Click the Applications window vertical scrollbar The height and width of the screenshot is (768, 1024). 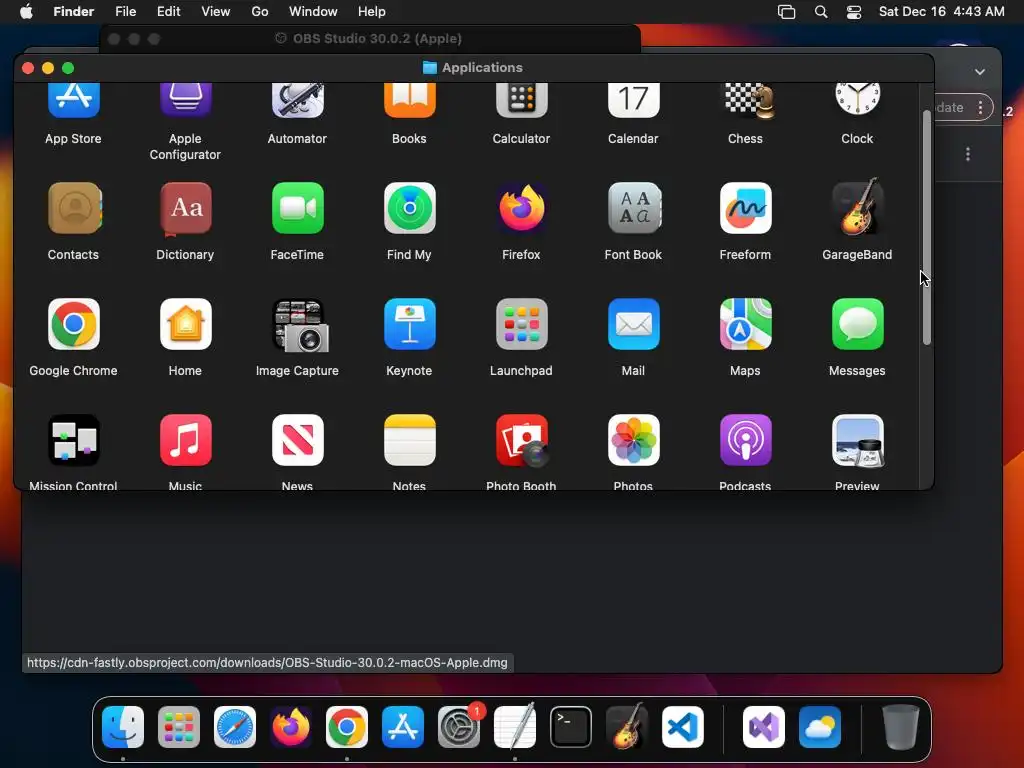coord(926,227)
